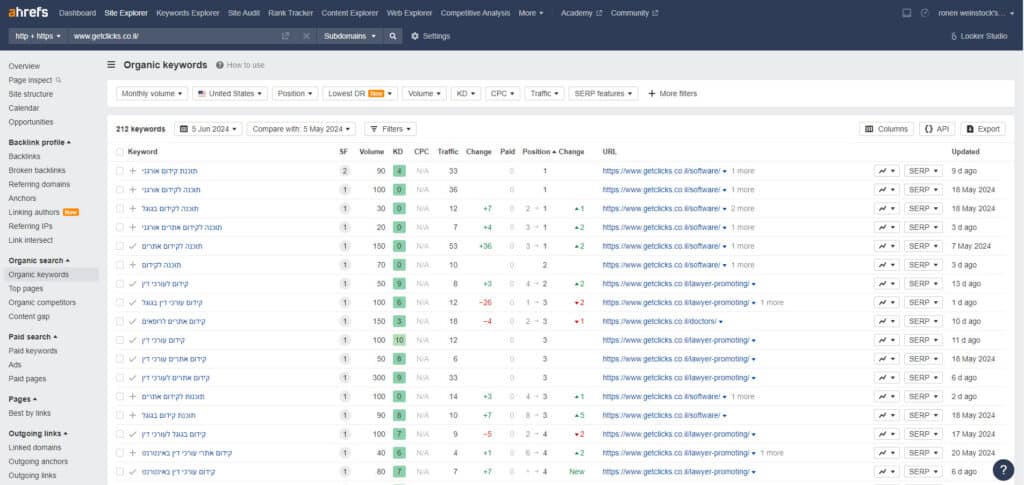Open the trend chart button on the row updated 17 May 2024
1024x485 pixels.
pos(887,434)
